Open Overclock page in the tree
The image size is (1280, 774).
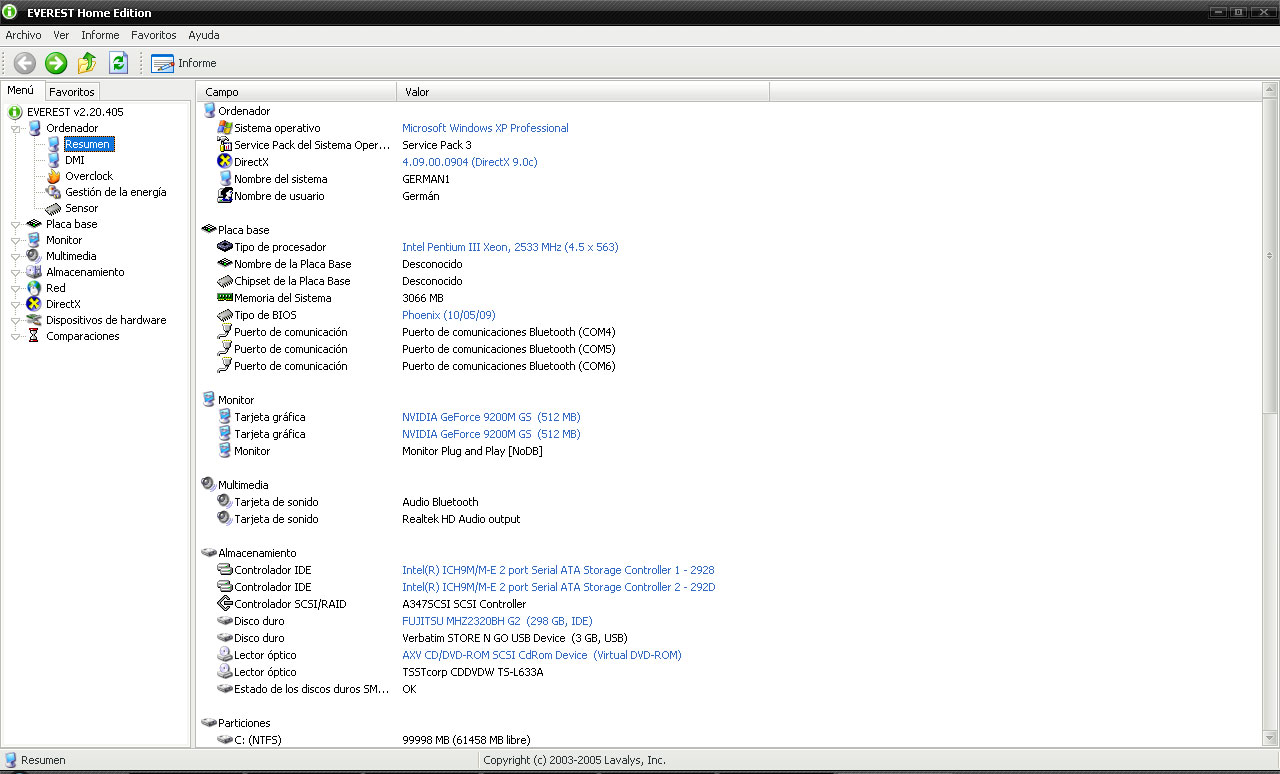[x=89, y=176]
